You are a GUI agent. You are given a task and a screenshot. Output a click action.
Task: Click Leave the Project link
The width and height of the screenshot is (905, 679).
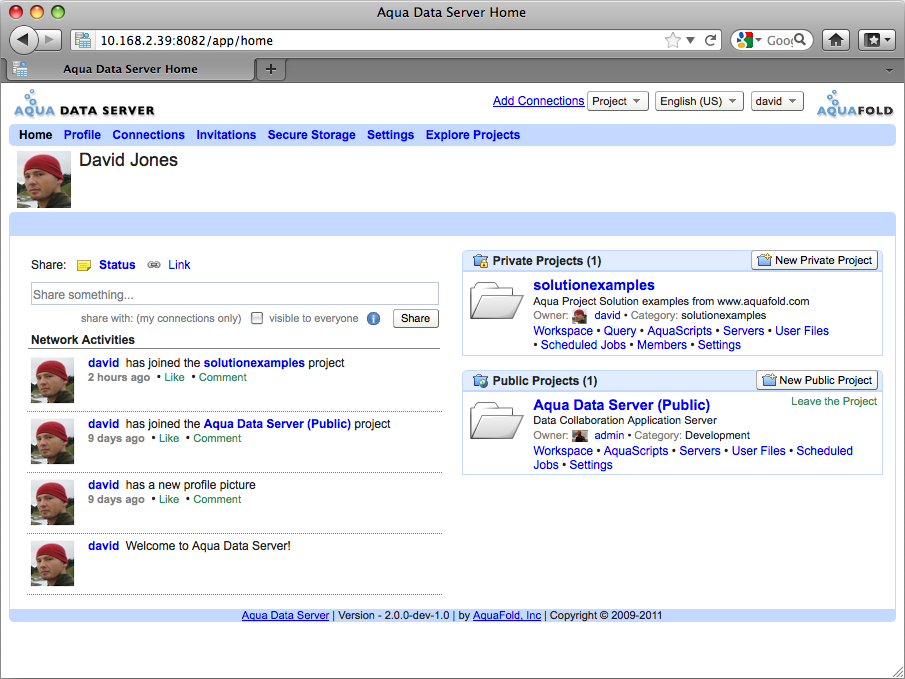pyautogui.click(x=833, y=401)
